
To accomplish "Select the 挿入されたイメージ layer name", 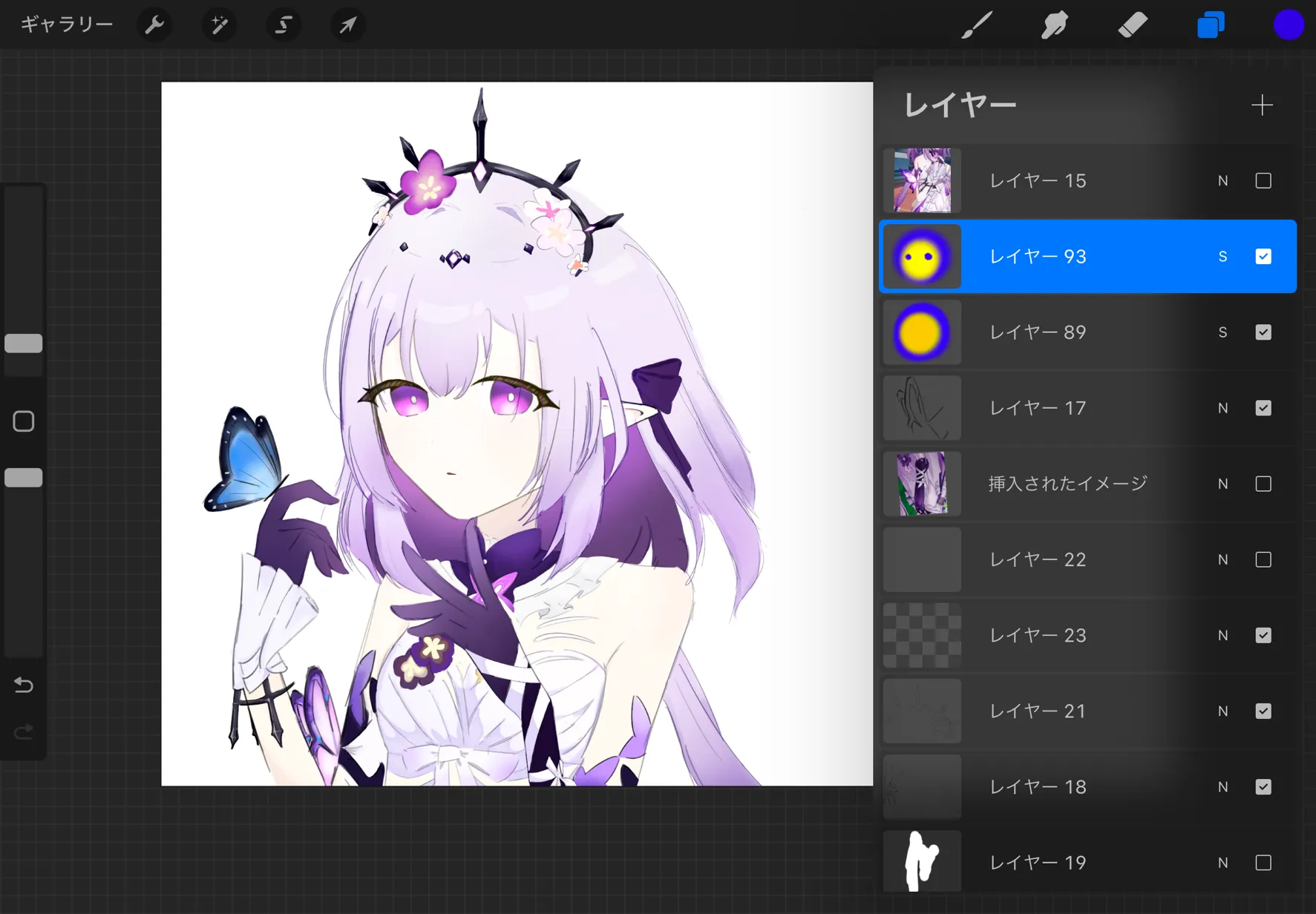I will point(1068,484).
